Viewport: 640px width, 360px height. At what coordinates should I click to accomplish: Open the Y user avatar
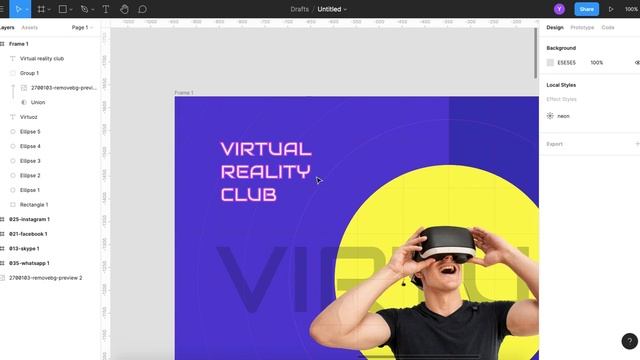(x=559, y=9)
